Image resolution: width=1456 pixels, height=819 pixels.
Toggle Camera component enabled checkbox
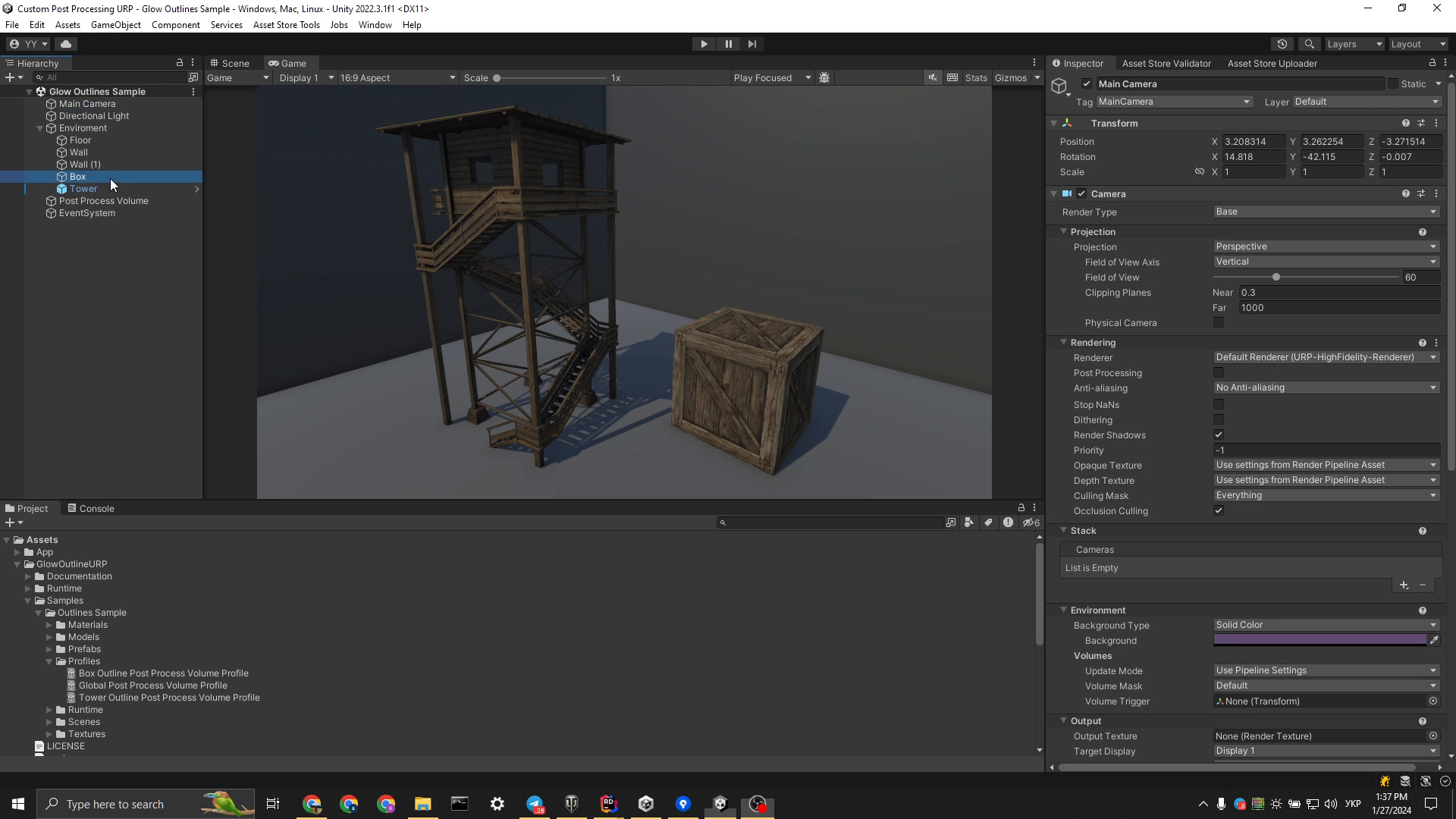[x=1082, y=194]
